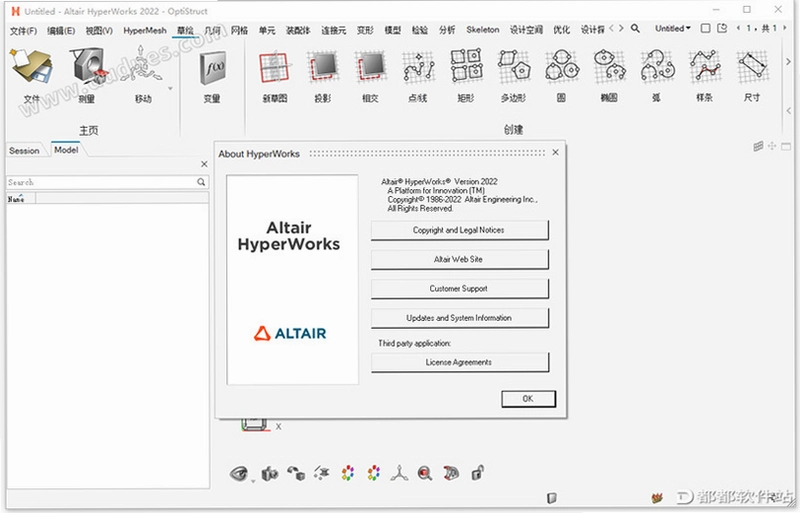Choose the 圆 circle sketch tool
This screenshot has height=513, width=800.
coord(561,76)
